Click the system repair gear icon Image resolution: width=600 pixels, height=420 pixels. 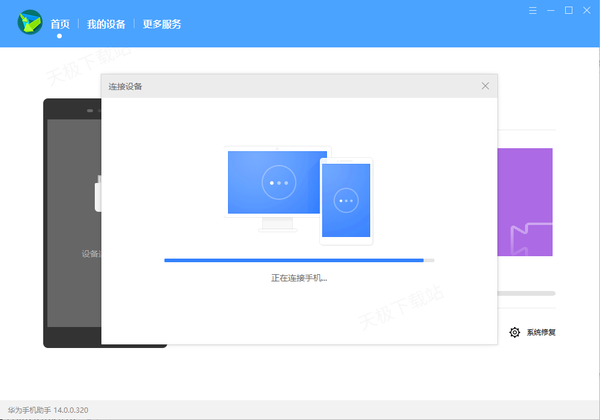click(x=514, y=332)
